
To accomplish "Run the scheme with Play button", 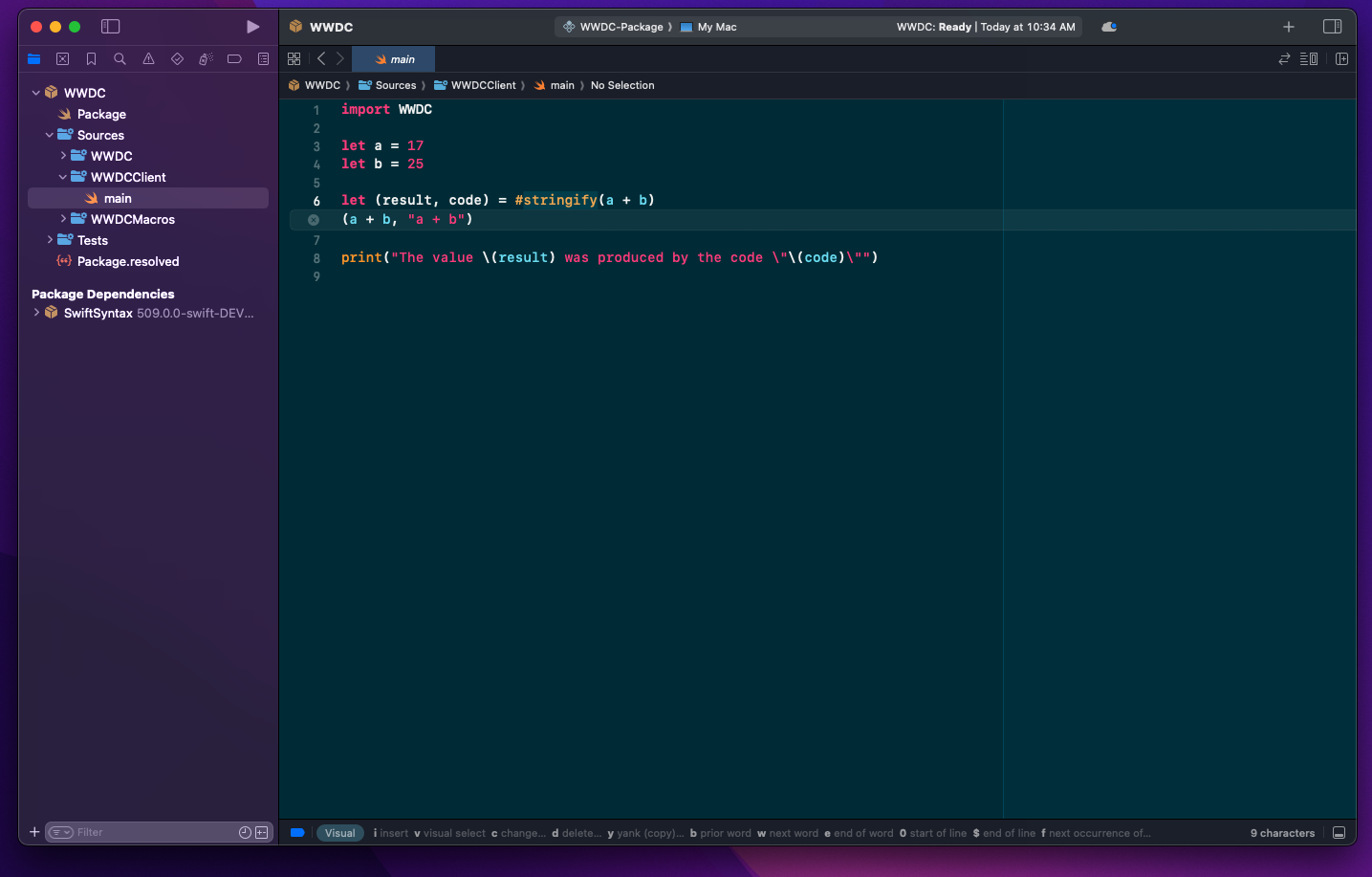I will click(x=252, y=27).
